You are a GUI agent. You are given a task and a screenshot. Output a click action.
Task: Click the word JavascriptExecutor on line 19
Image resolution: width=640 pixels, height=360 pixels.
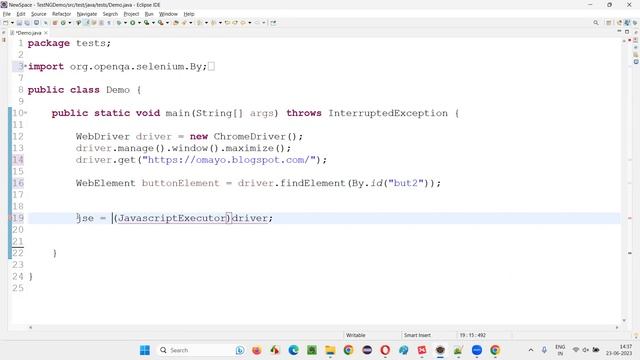(x=172, y=218)
